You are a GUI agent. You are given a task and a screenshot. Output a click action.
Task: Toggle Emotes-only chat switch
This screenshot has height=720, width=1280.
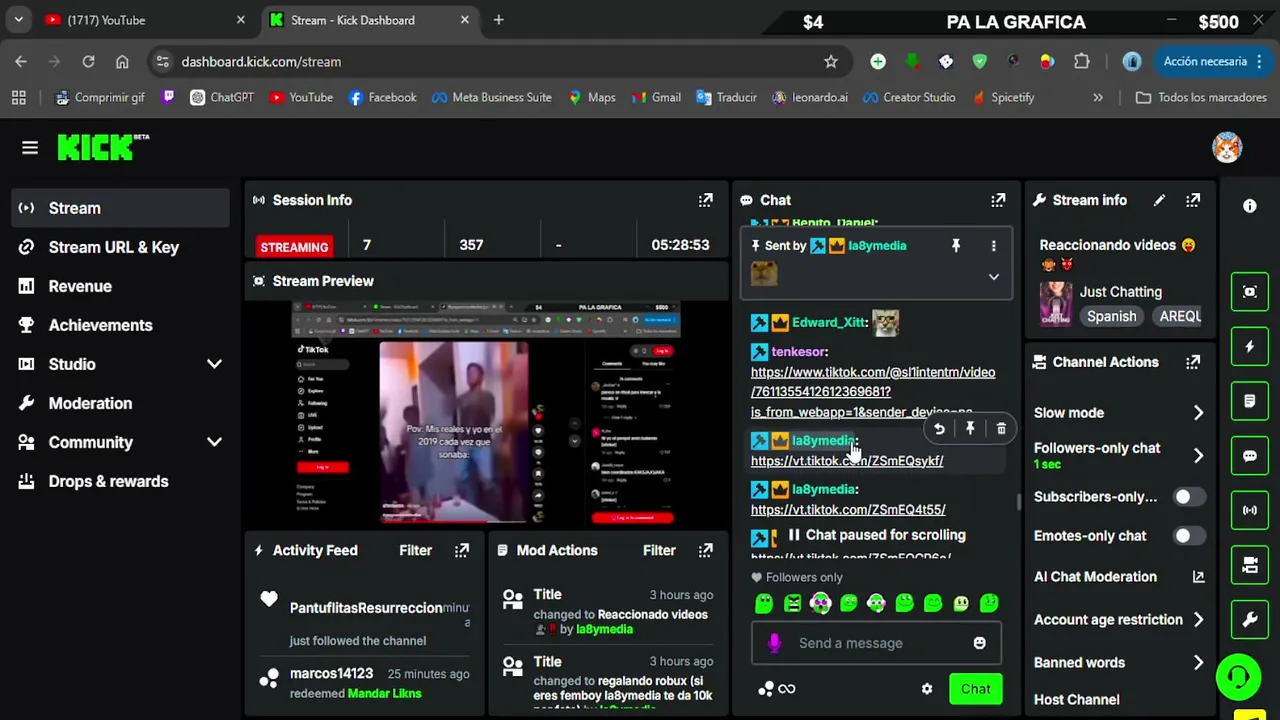(x=1189, y=536)
